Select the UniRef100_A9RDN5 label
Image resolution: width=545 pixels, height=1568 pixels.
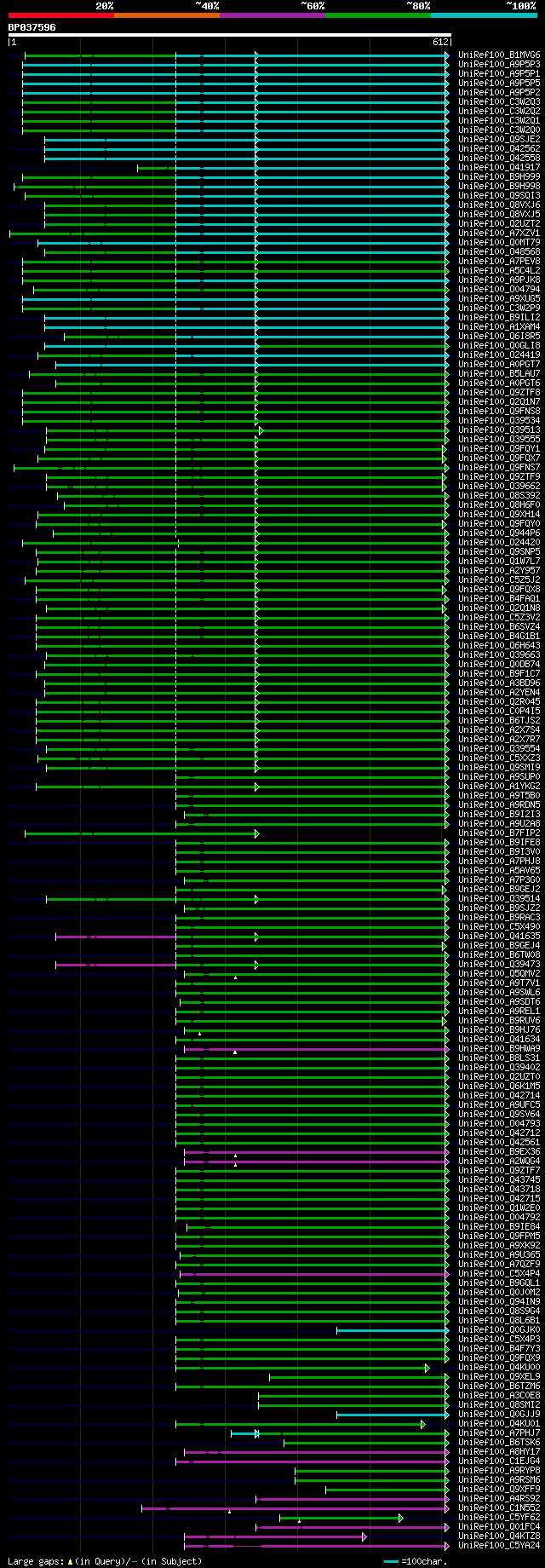(499, 804)
